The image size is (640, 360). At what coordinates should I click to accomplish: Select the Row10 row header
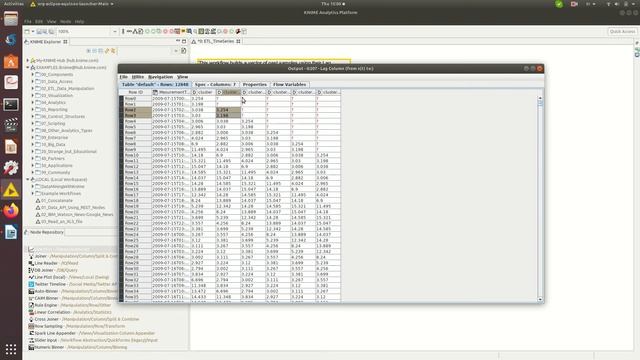pos(138,155)
